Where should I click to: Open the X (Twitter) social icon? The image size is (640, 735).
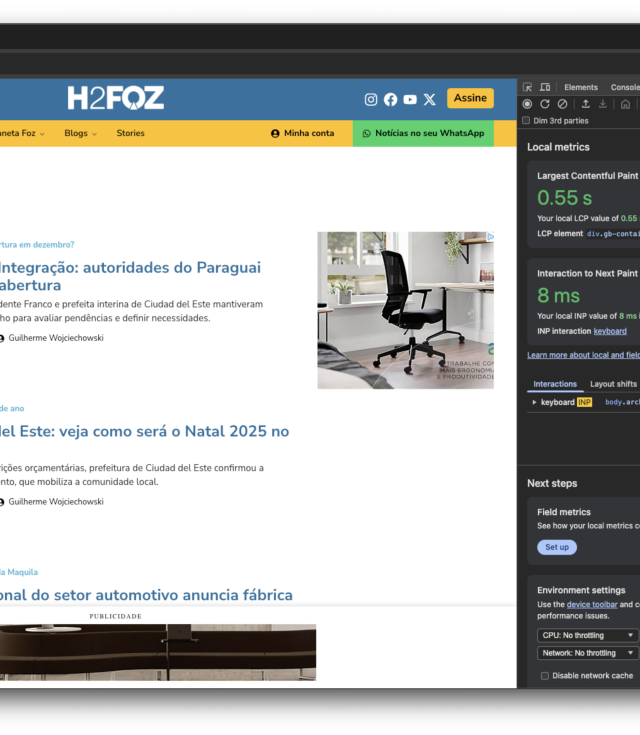pyautogui.click(x=430, y=99)
